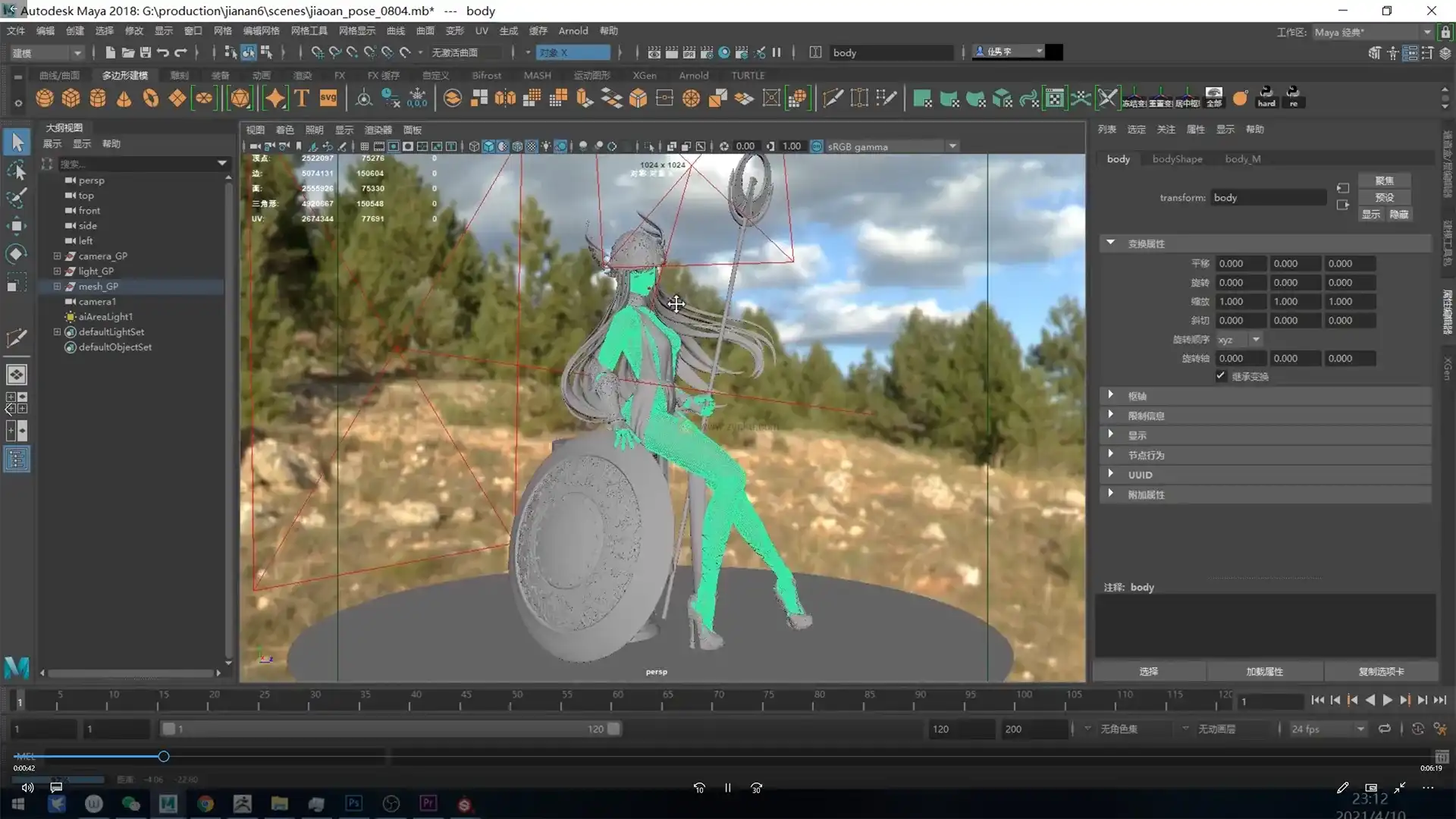The image size is (1456, 819).
Task: Toggle the inherit transform checkbox
Action: pos(1221,376)
